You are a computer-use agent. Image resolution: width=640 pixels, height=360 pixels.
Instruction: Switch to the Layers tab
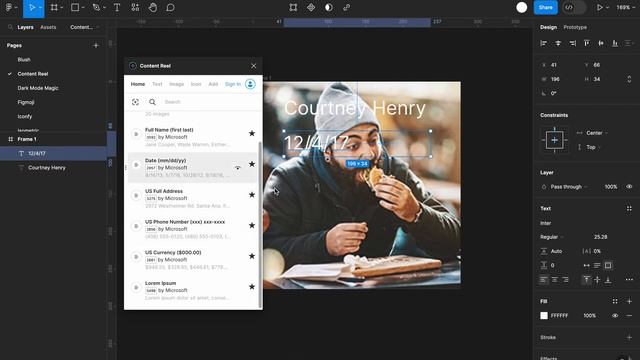point(25,27)
